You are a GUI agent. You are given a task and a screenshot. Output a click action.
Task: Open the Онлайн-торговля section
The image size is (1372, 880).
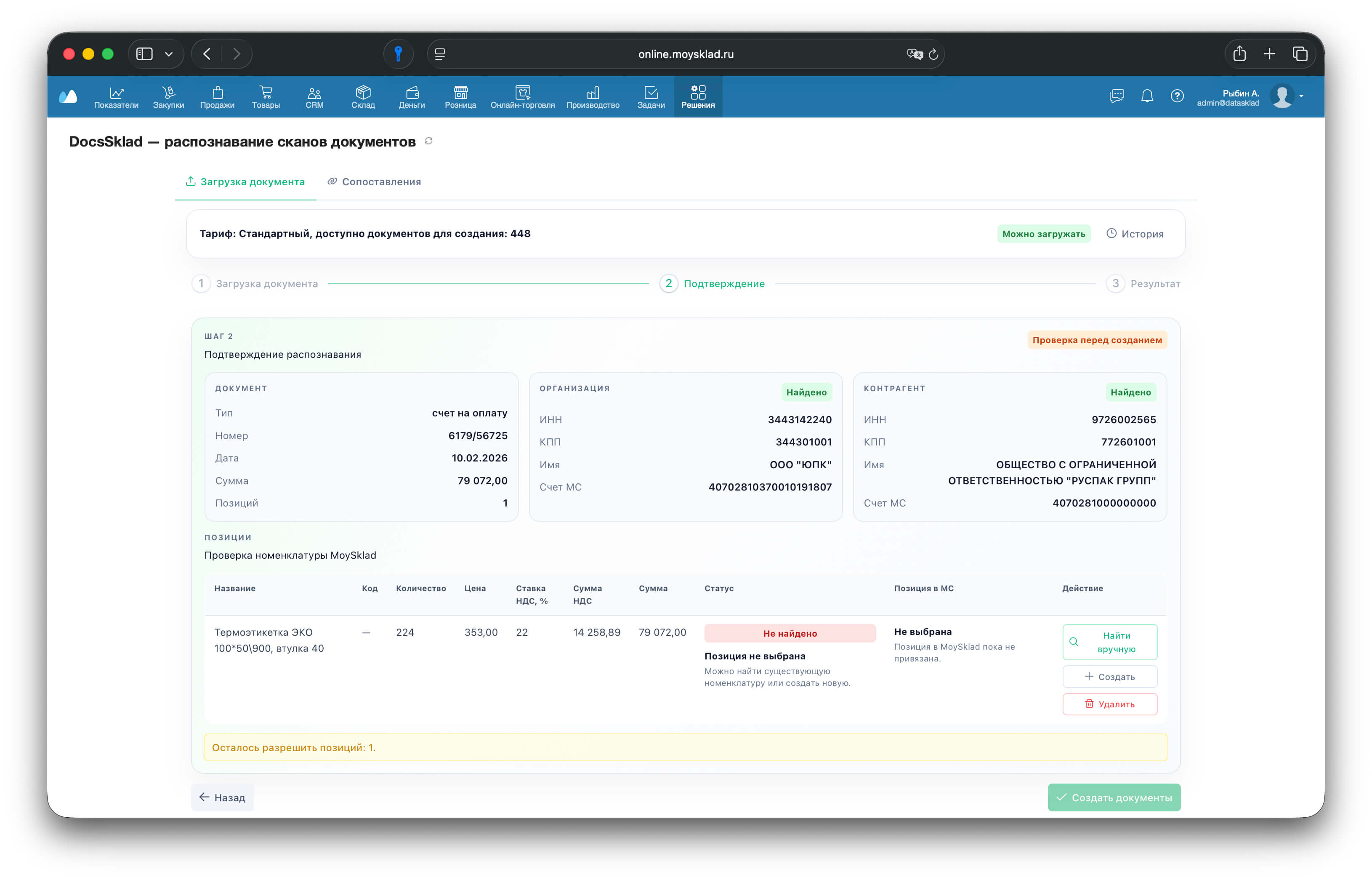click(522, 96)
